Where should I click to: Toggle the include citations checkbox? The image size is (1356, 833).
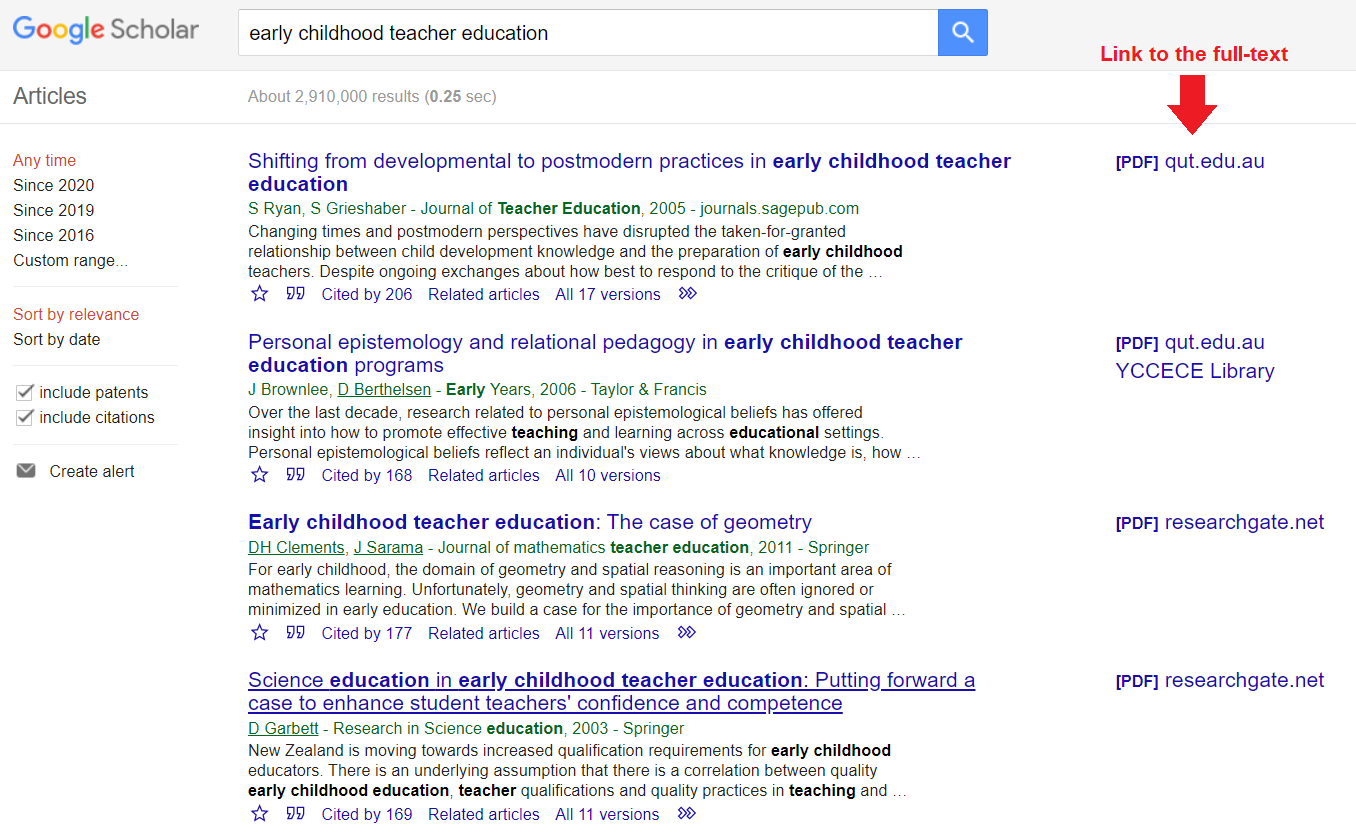pyautogui.click(x=25, y=417)
